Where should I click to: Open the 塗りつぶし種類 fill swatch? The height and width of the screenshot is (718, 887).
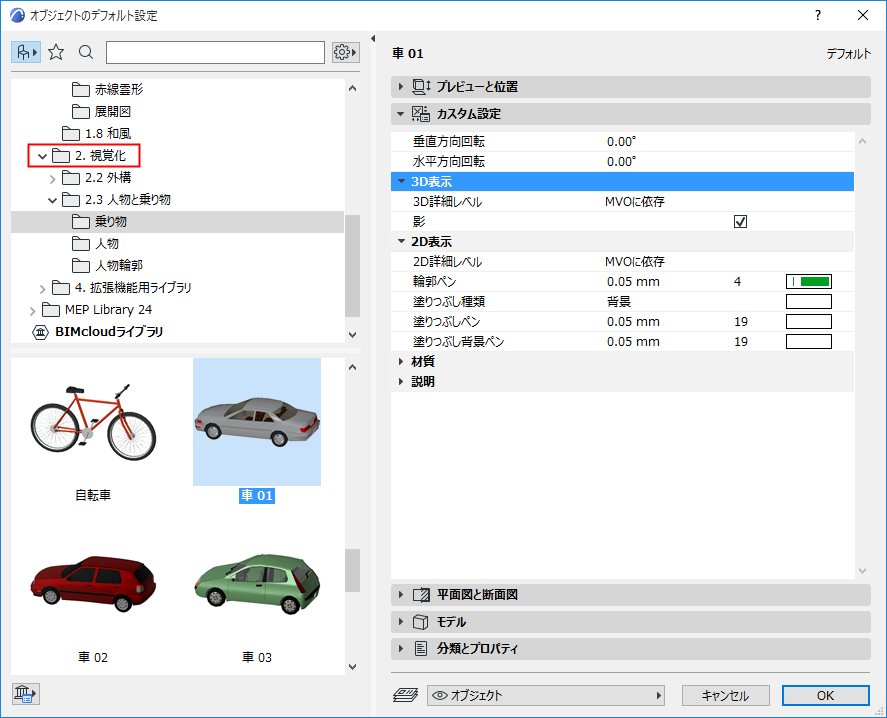pyautogui.click(x=809, y=302)
